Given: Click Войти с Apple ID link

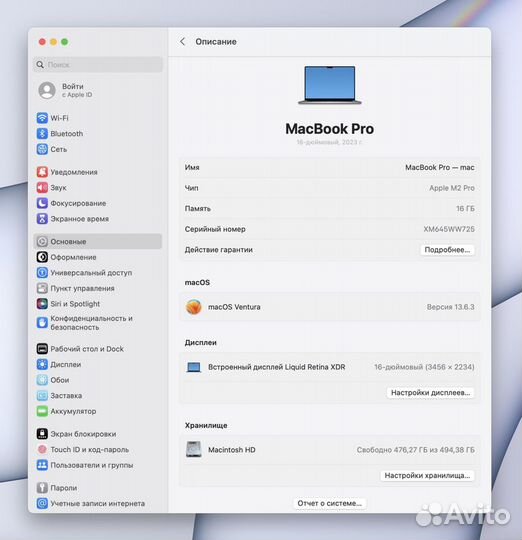Looking at the screenshot, I should point(77,90).
